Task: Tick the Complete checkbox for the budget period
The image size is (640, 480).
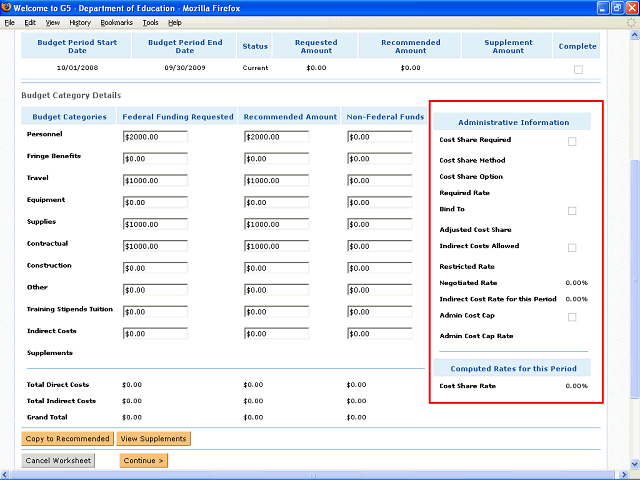Action: pos(577,69)
